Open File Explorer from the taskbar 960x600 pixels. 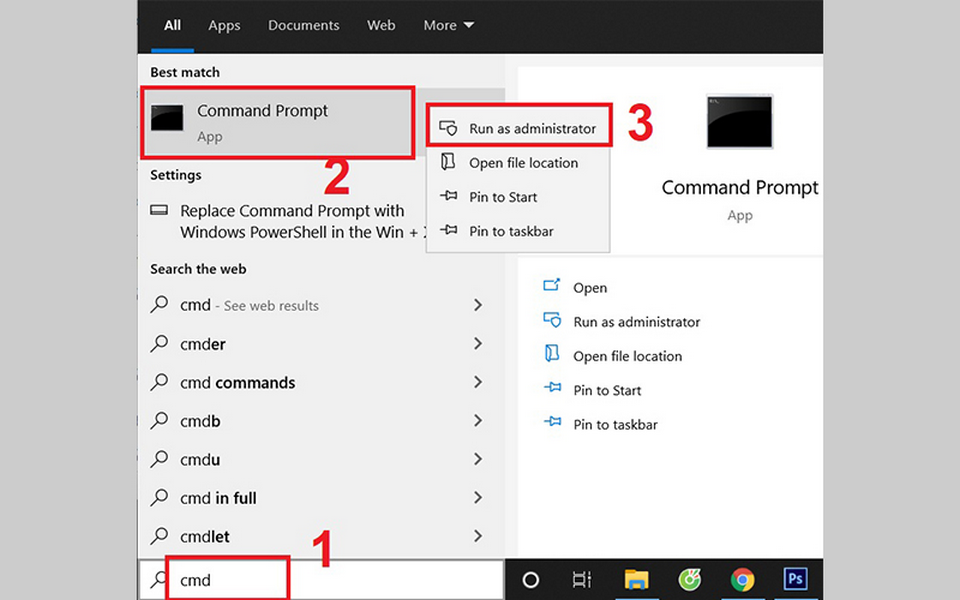click(x=636, y=579)
